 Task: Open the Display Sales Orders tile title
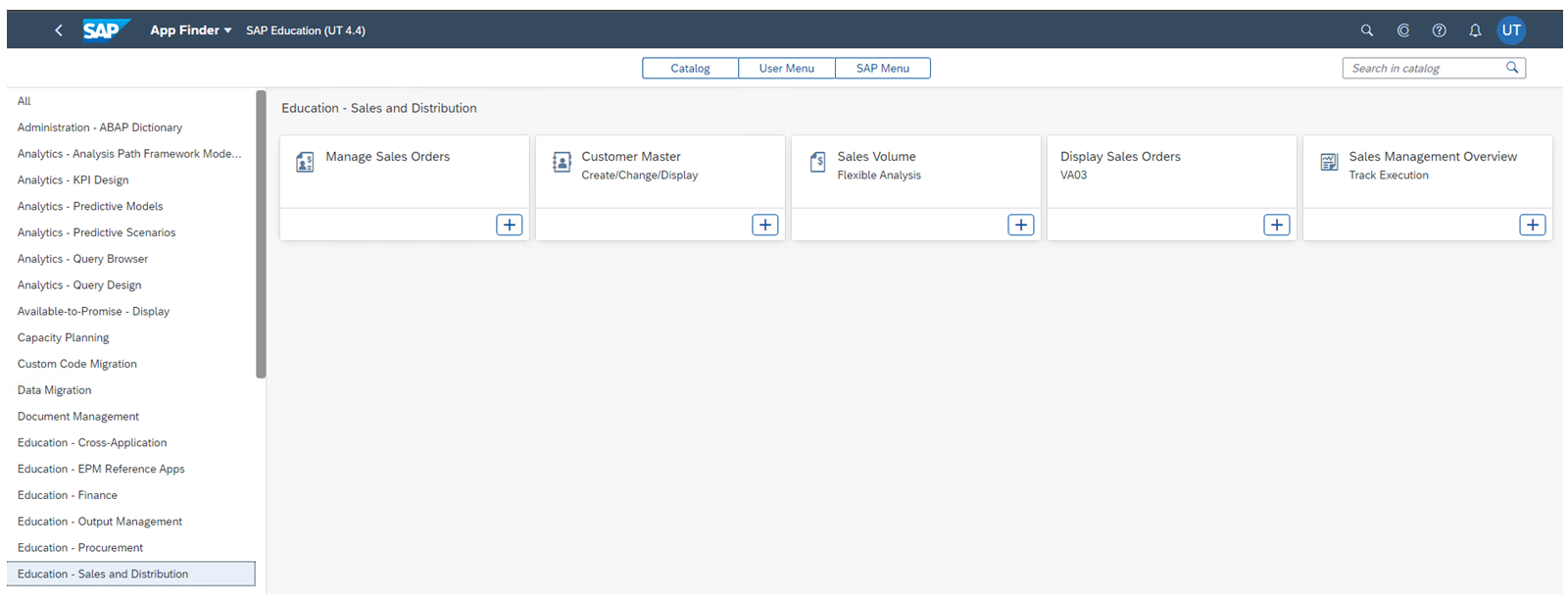point(1120,157)
